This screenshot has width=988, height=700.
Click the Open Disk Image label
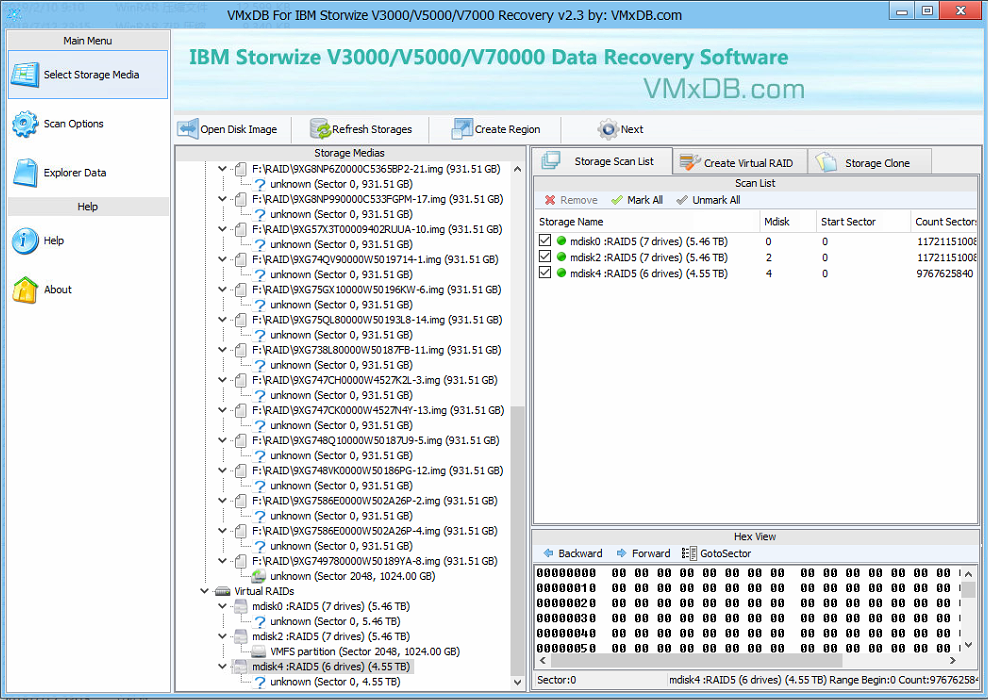coord(239,129)
